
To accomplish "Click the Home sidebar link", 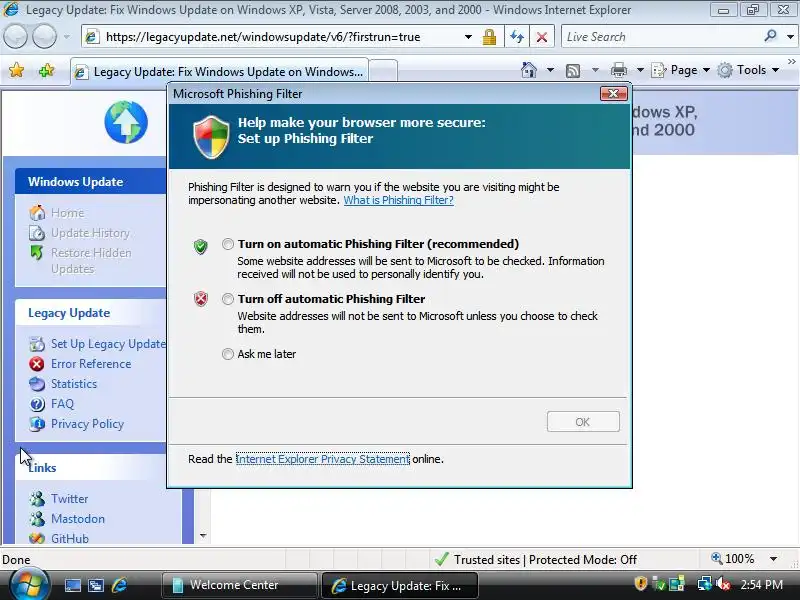I will pyautogui.click(x=67, y=213).
